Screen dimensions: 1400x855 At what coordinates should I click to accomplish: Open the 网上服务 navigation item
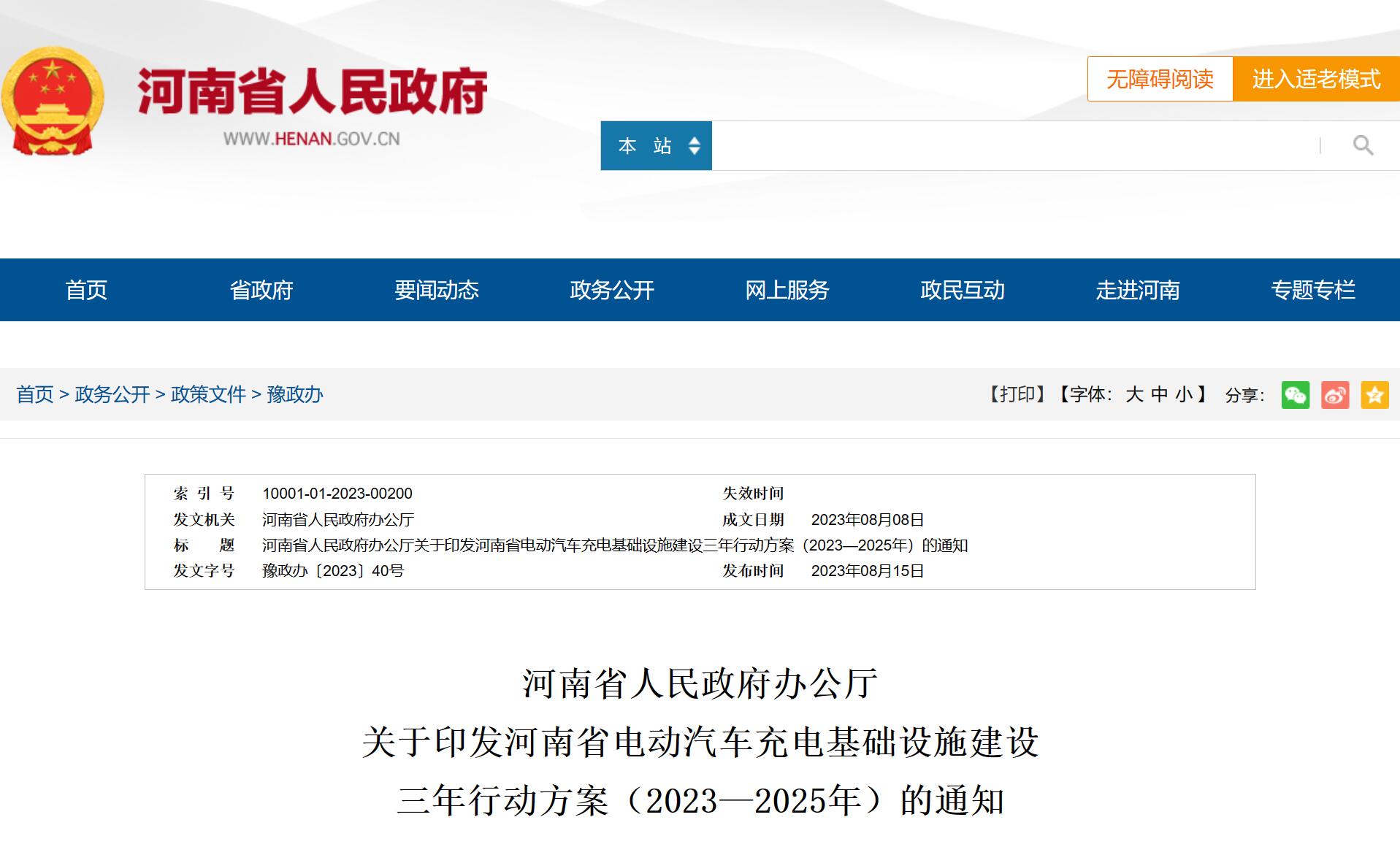pos(787,290)
